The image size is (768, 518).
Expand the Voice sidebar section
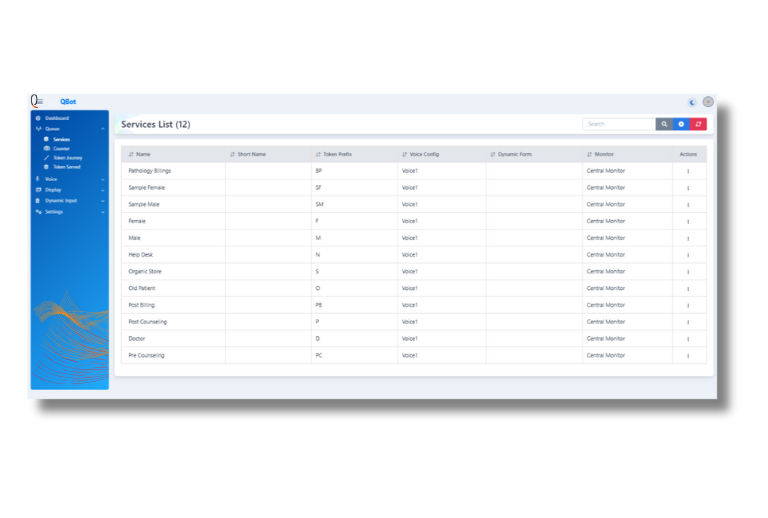point(51,179)
